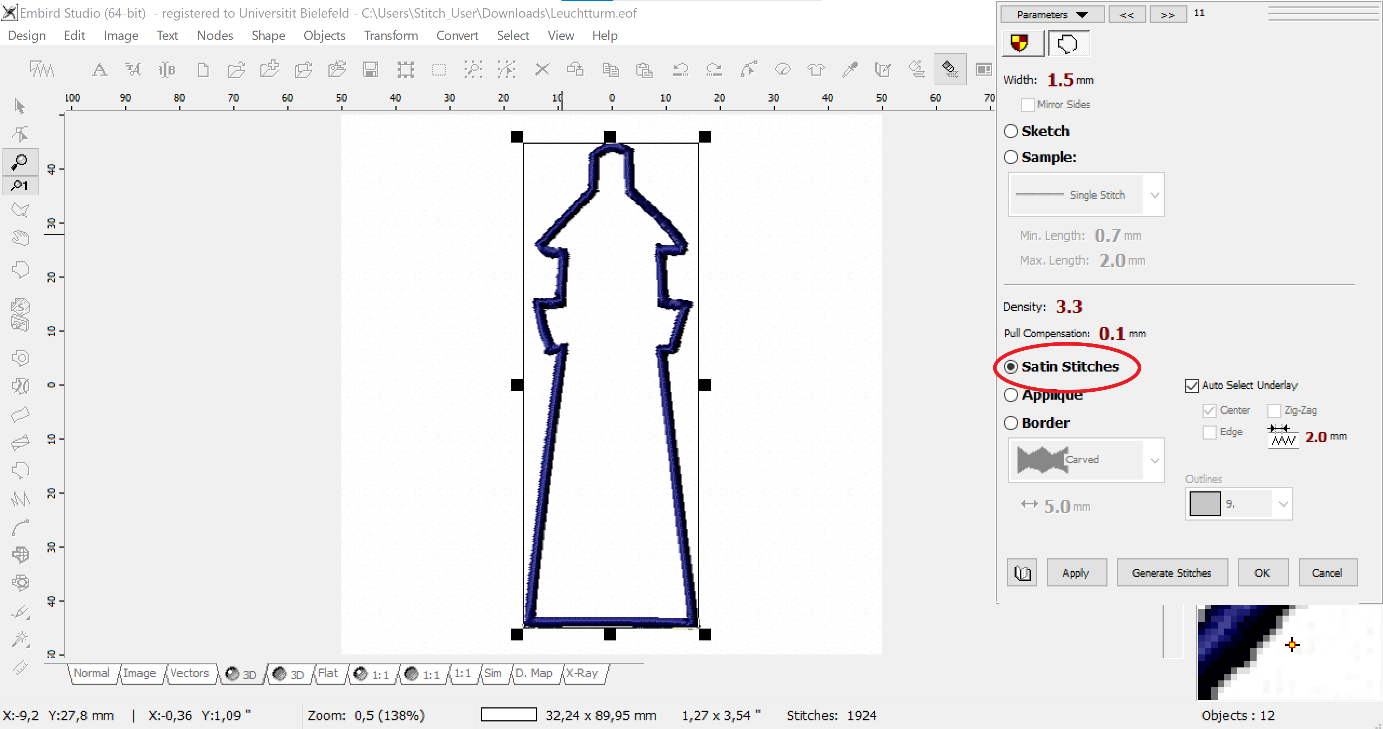Viewport: 1383px width, 729px height.
Task: Click the Save design icon
Action: pyautogui.click(x=371, y=69)
